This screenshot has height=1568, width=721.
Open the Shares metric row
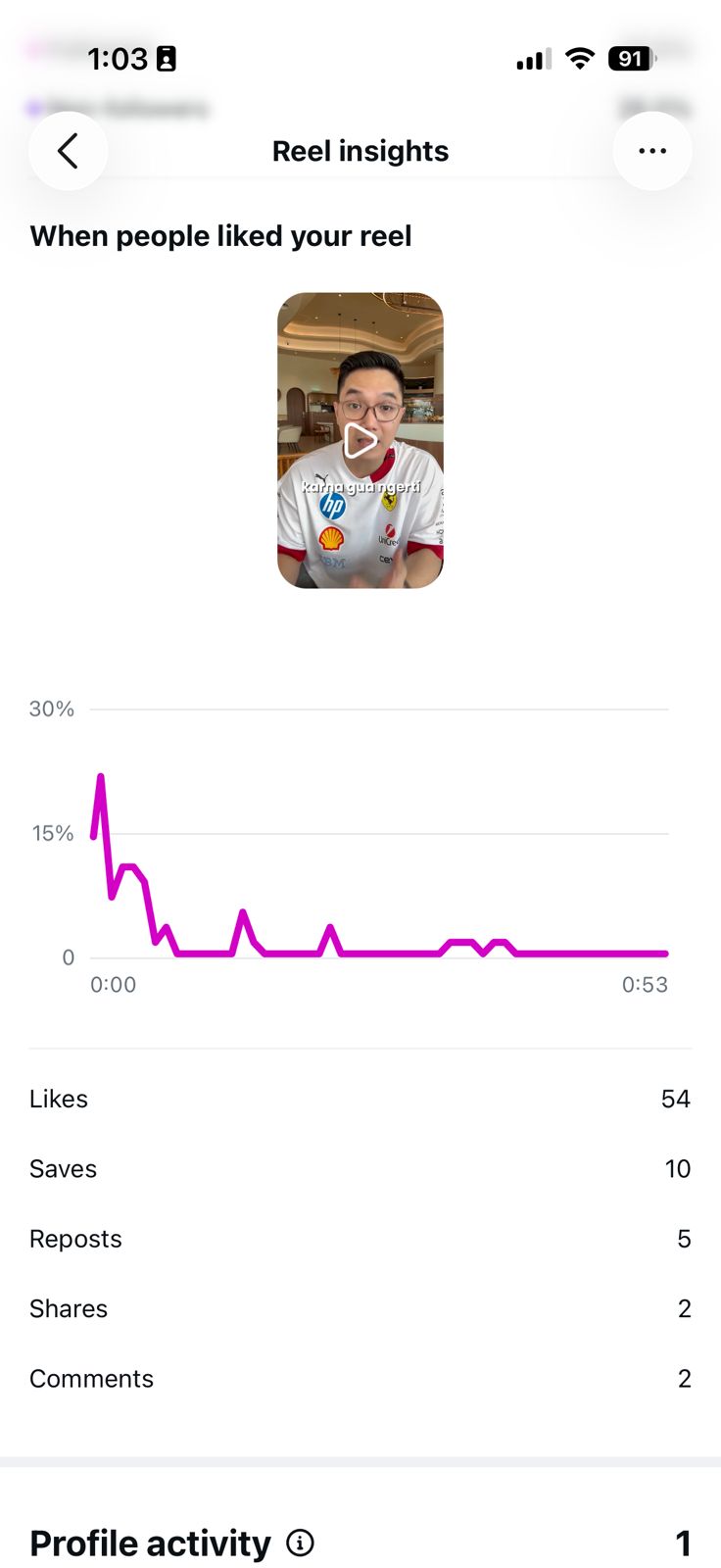(x=360, y=1308)
